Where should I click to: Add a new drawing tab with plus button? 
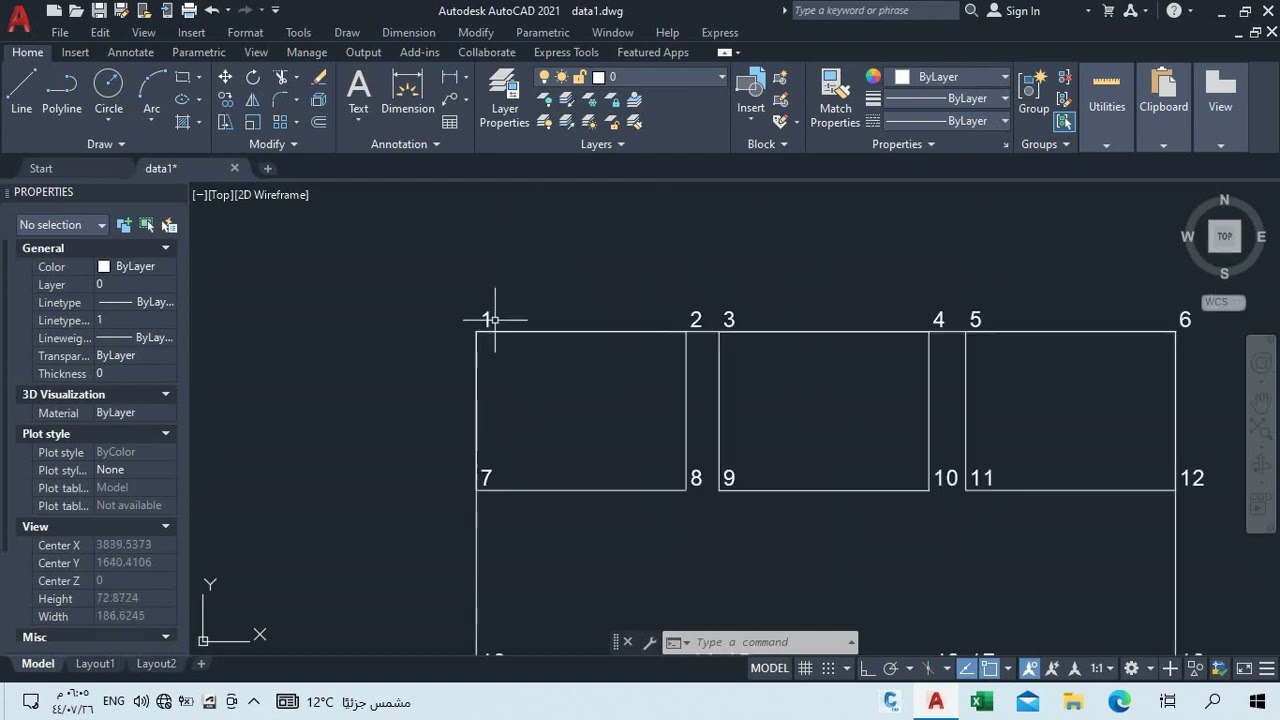click(x=267, y=168)
